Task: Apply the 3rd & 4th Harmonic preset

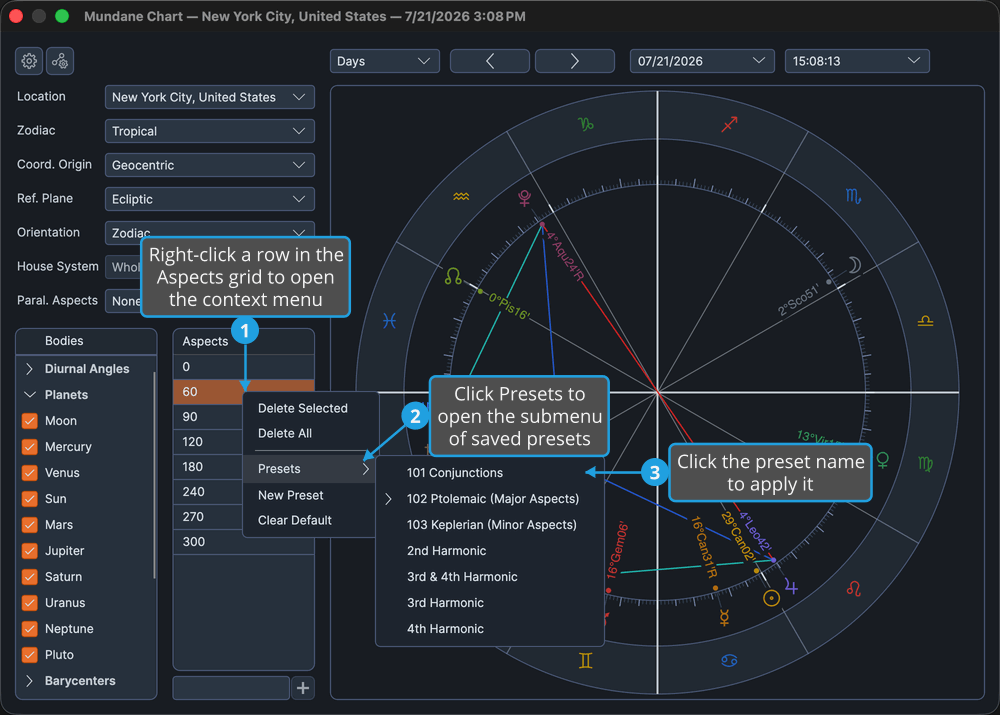Action: point(490,577)
